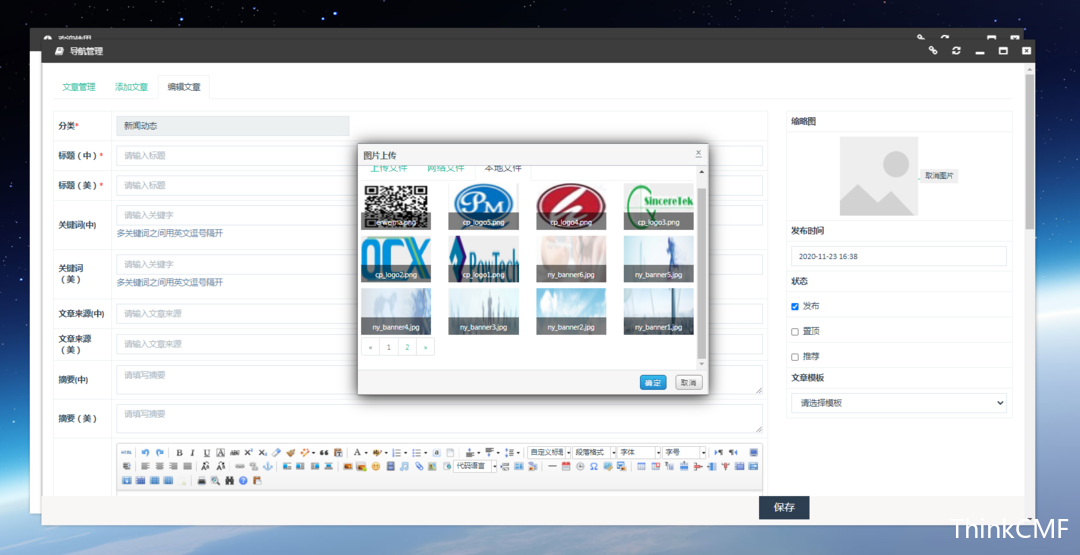
Task: Click the 保存 save button
Action: [x=784, y=507]
